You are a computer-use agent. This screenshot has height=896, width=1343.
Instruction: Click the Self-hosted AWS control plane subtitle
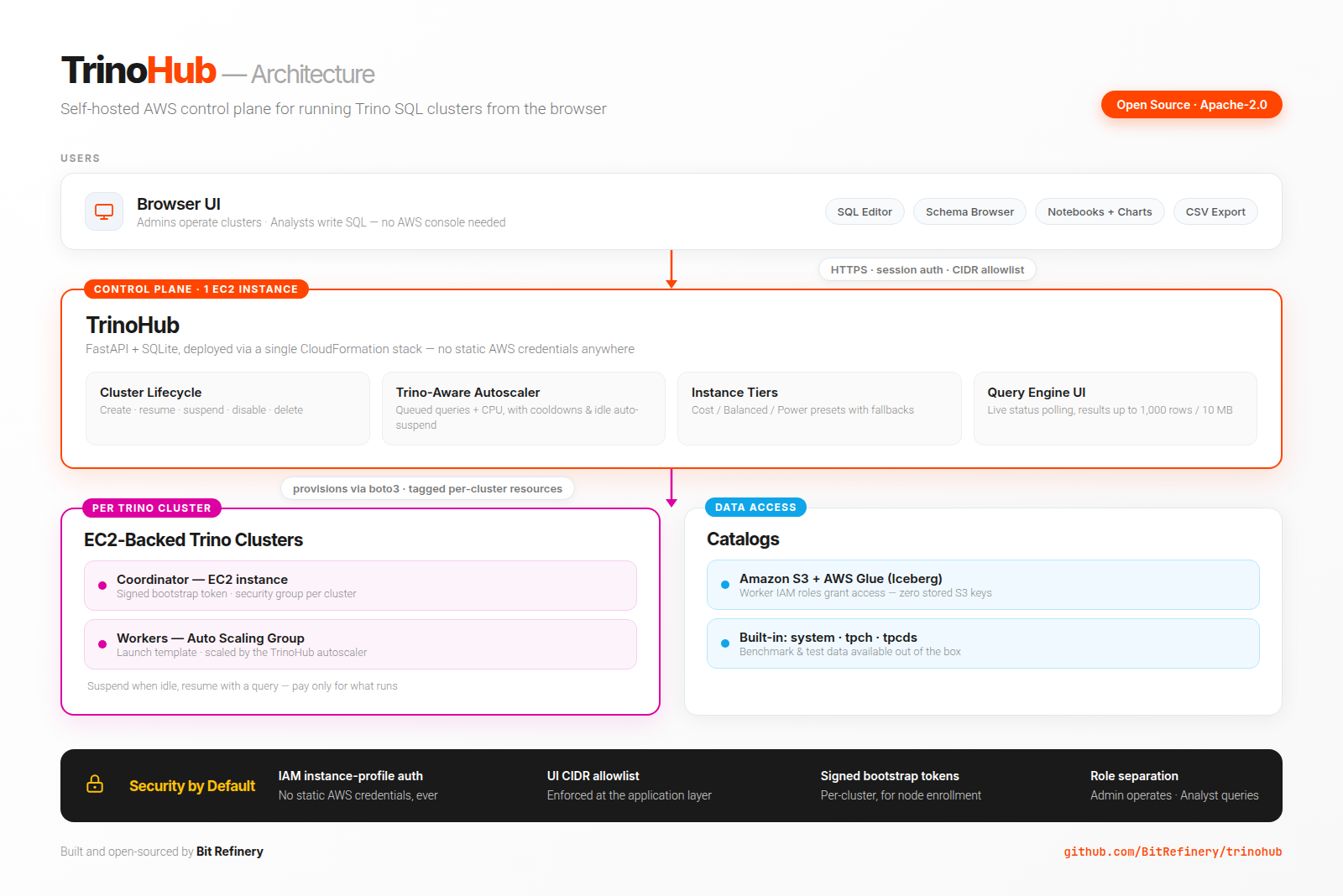pyautogui.click(x=333, y=109)
